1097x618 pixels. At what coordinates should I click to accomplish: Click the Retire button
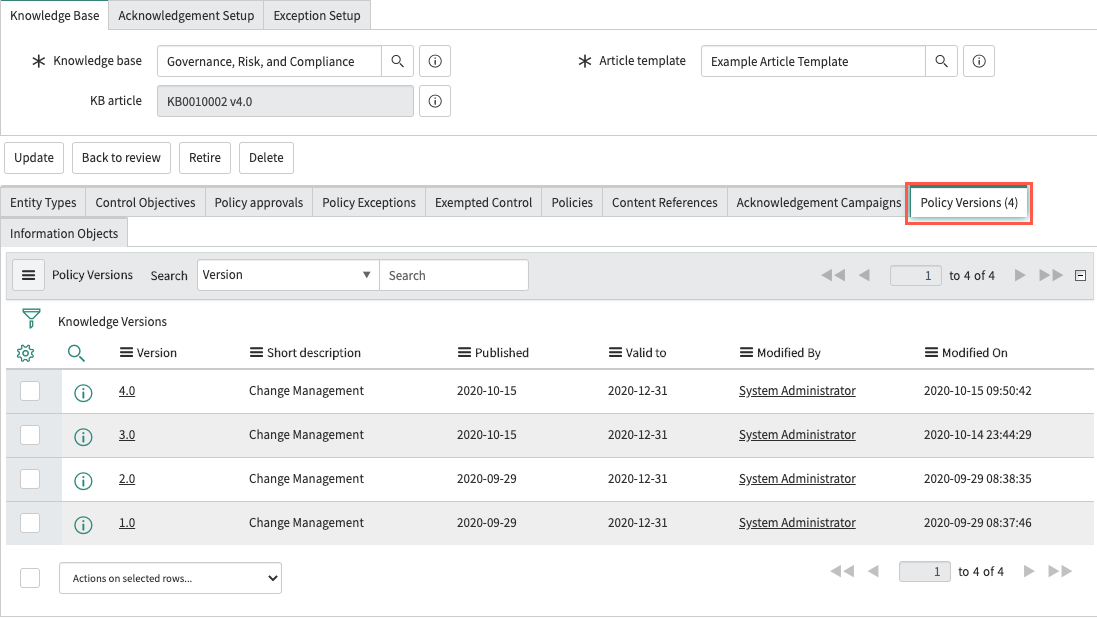point(205,157)
